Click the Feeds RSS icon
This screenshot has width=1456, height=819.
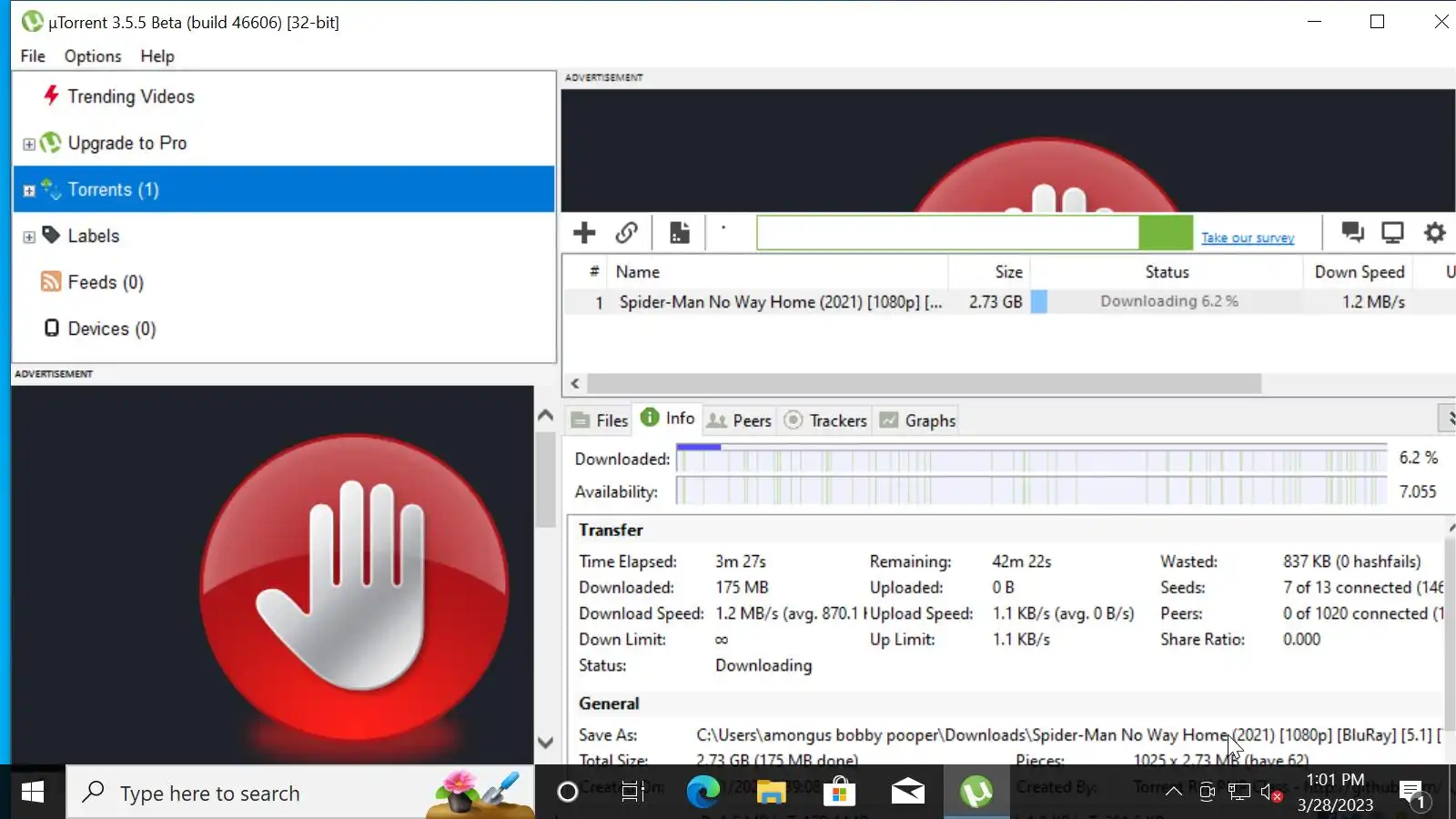click(51, 281)
